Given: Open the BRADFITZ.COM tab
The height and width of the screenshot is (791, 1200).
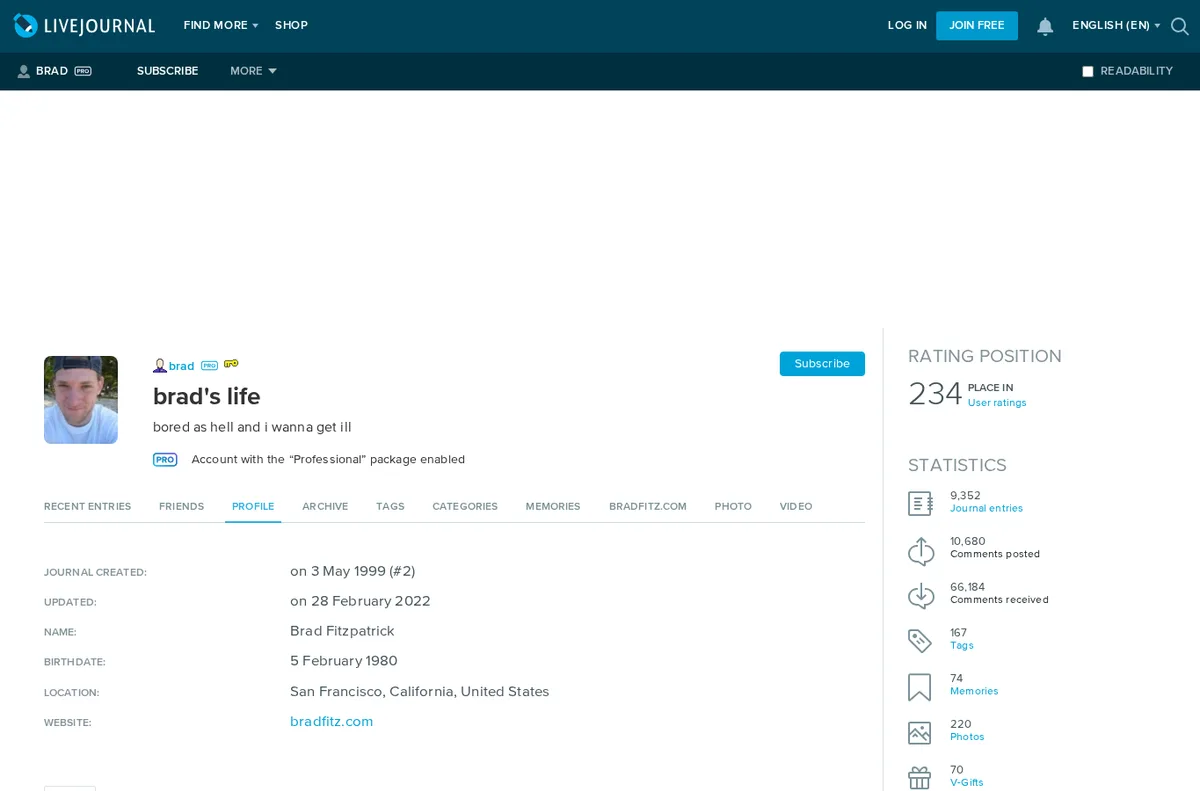Looking at the screenshot, I should [x=648, y=507].
